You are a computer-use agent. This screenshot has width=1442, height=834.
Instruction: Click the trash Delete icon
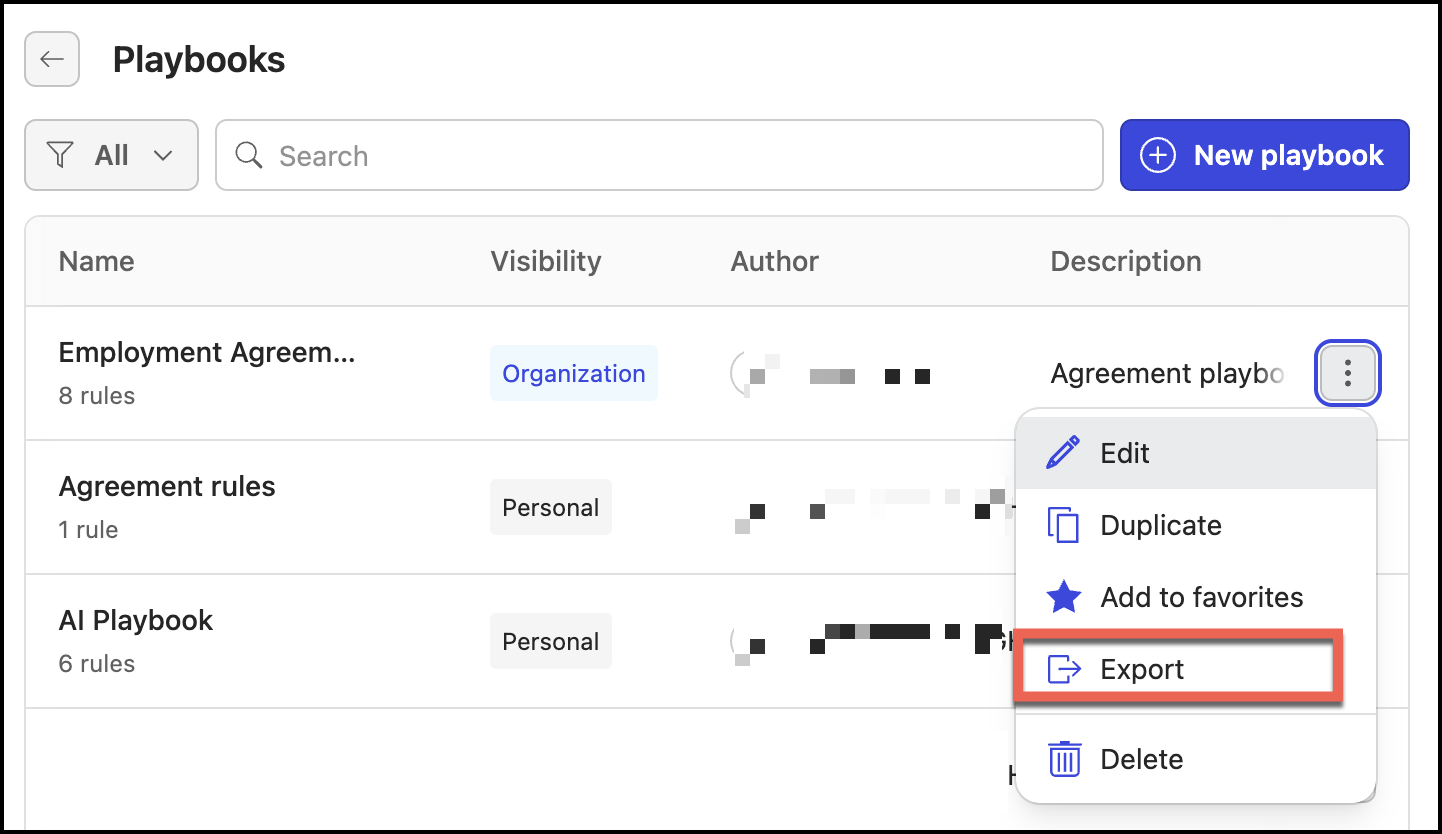pos(1064,759)
